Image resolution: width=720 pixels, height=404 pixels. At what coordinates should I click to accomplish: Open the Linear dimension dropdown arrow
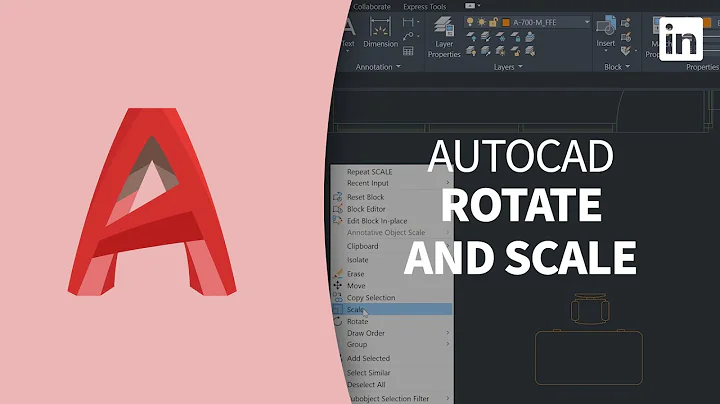(418, 22)
